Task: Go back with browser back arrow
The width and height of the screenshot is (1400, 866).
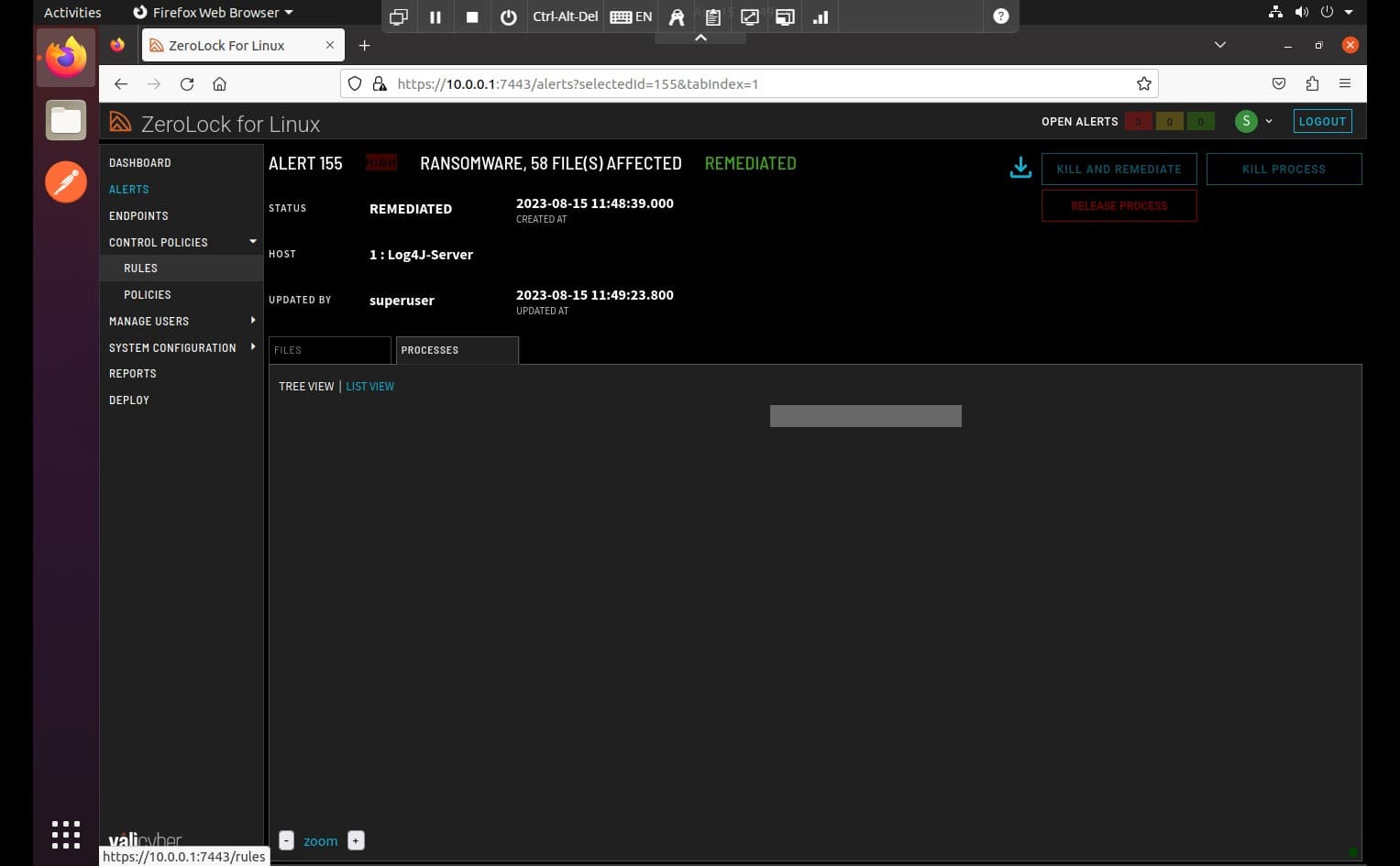Action: coord(121,84)
